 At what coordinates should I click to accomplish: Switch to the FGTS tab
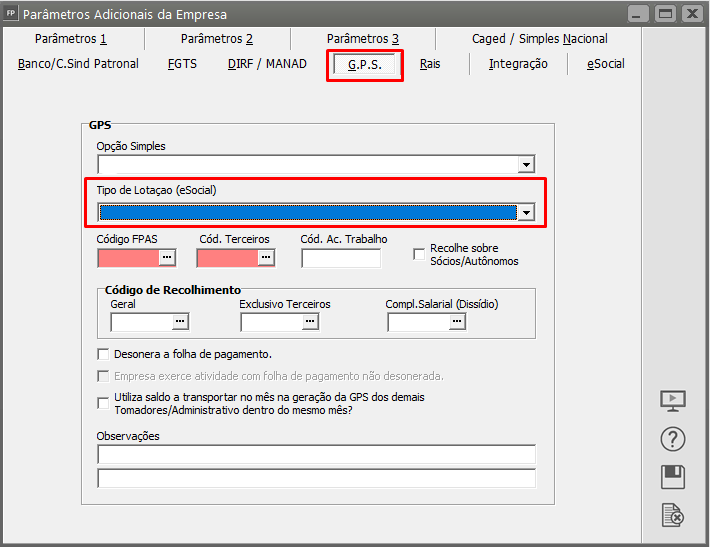(182, 64)
